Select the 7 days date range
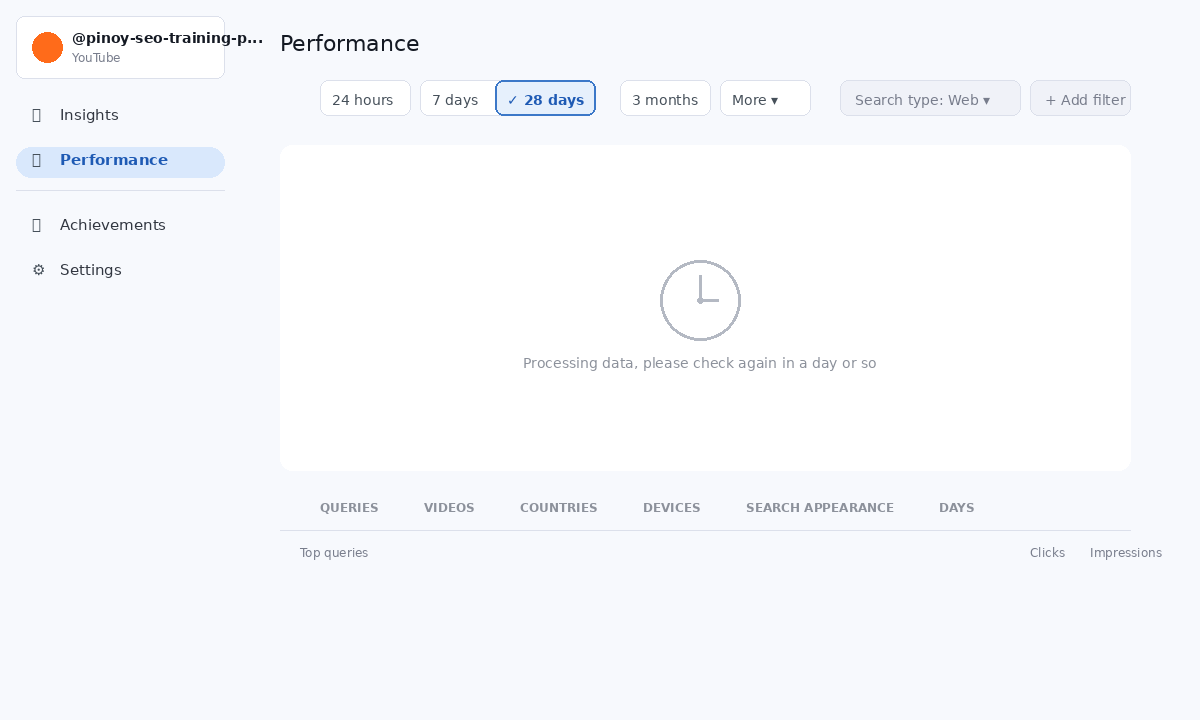Viewport: 1200px width, 720px height. point(458,98)
